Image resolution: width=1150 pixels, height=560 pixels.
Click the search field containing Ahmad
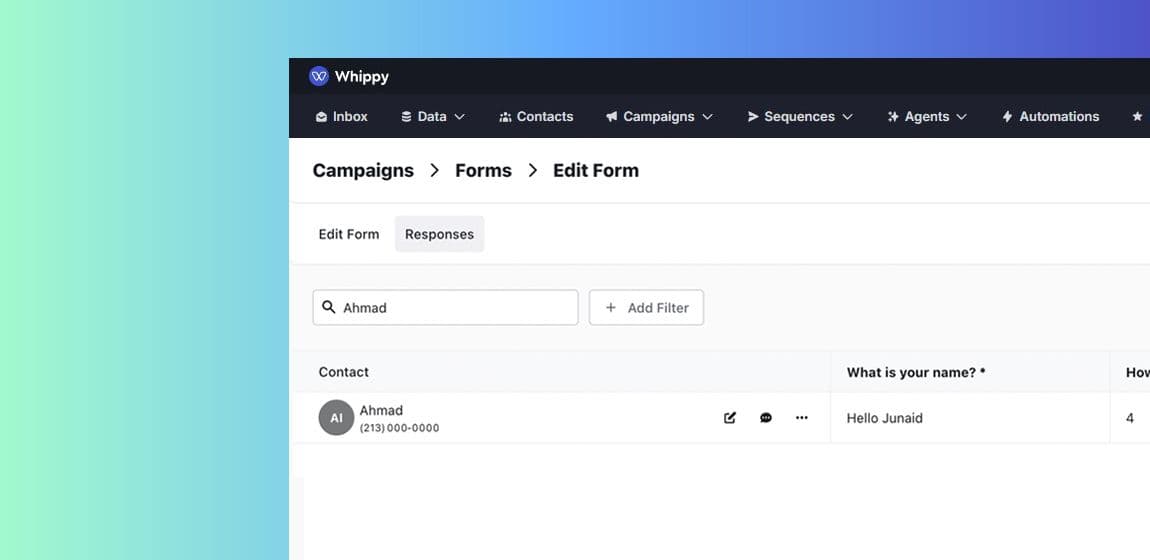445,308
